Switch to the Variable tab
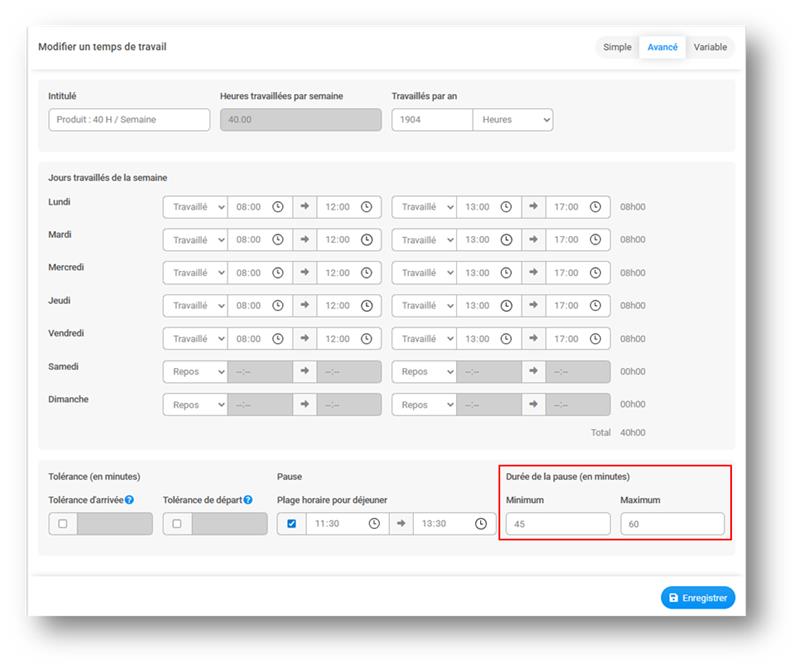This screenshot has height=670, width=800. (710, 47)
